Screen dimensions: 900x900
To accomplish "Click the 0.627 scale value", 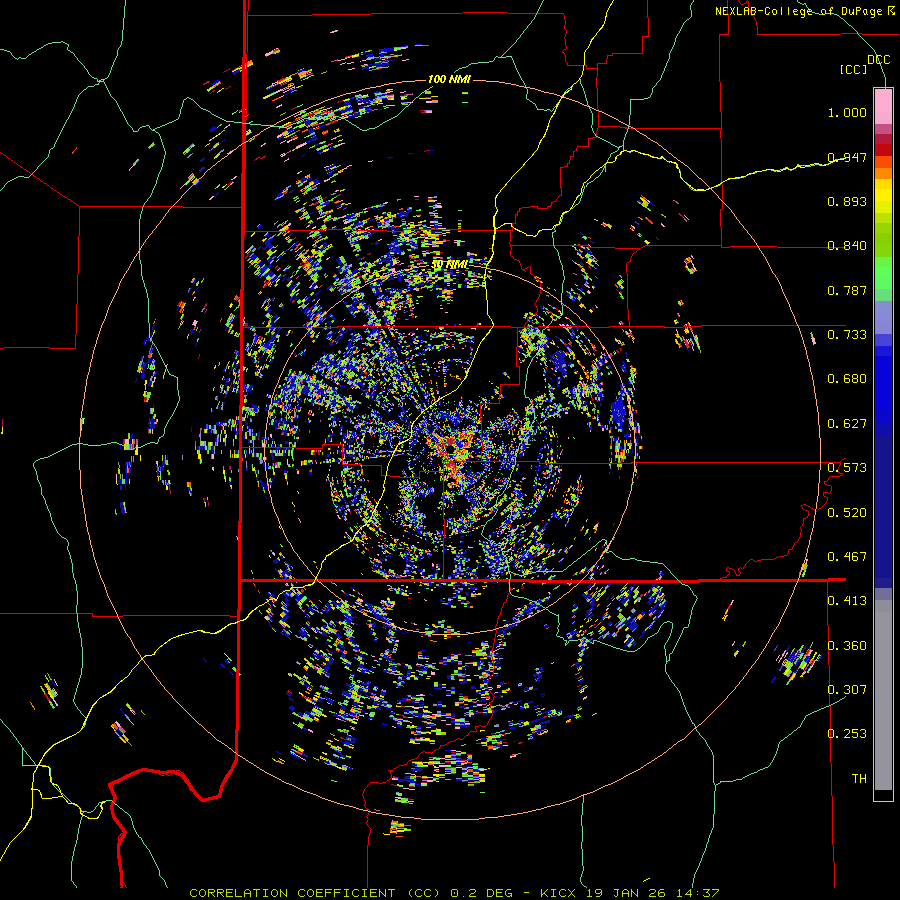I will click(847, 424).
